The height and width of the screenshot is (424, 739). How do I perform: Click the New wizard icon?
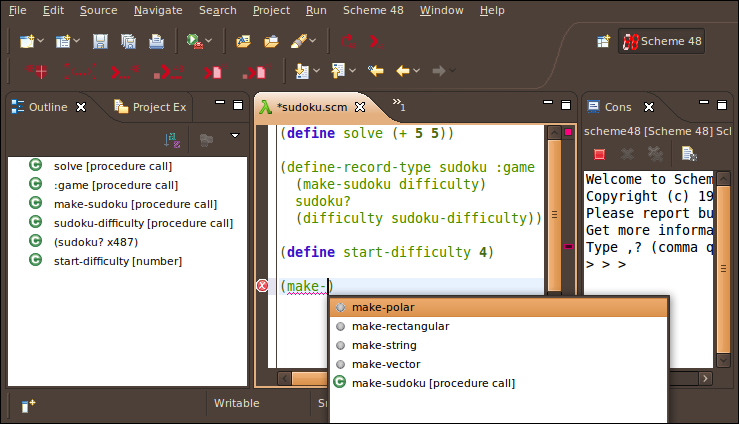tap(27, 41)
